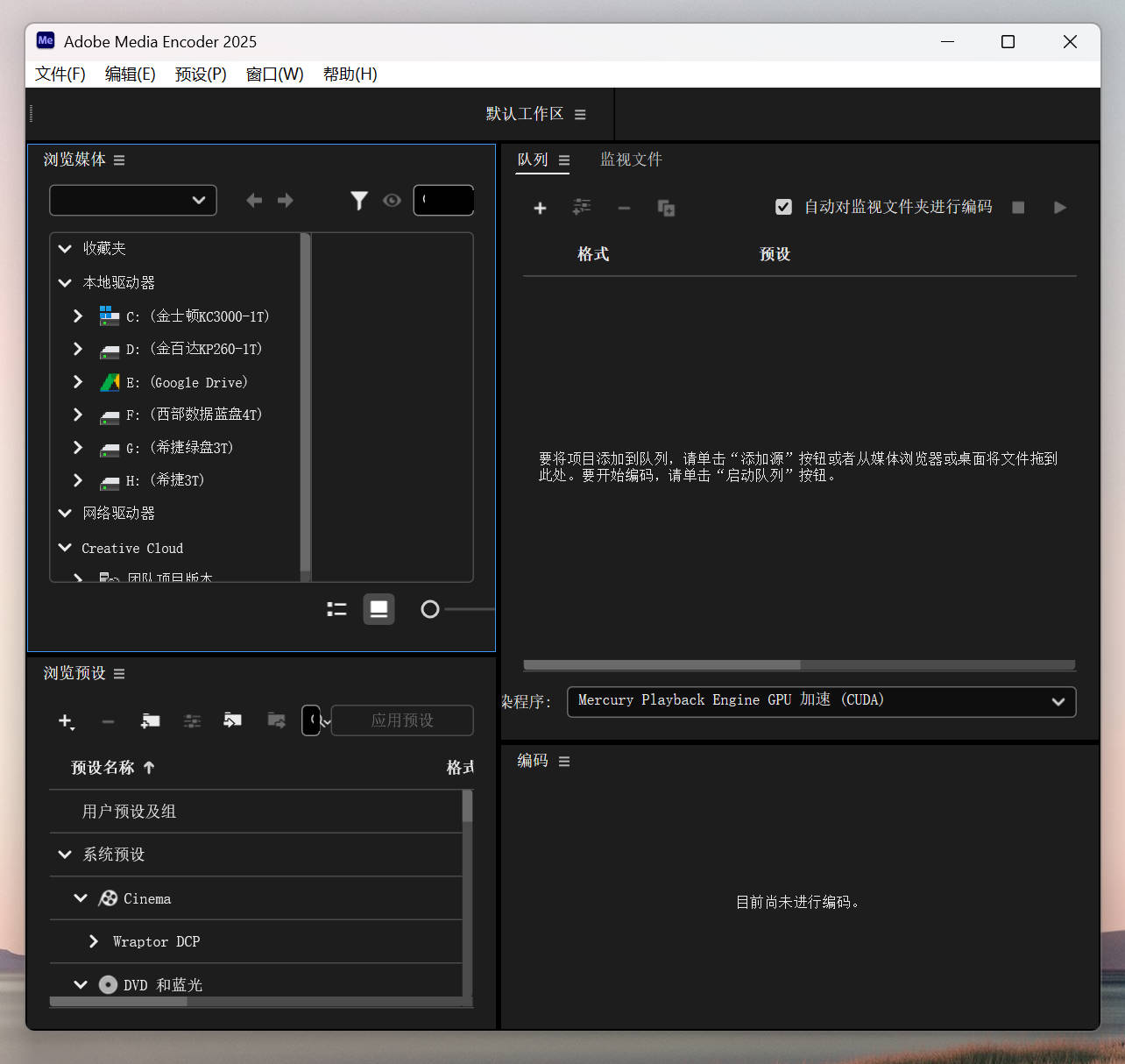Expand the F: 西部数据蓝盘4T node
1125x1064 pixels.
(x=78, y=415)
